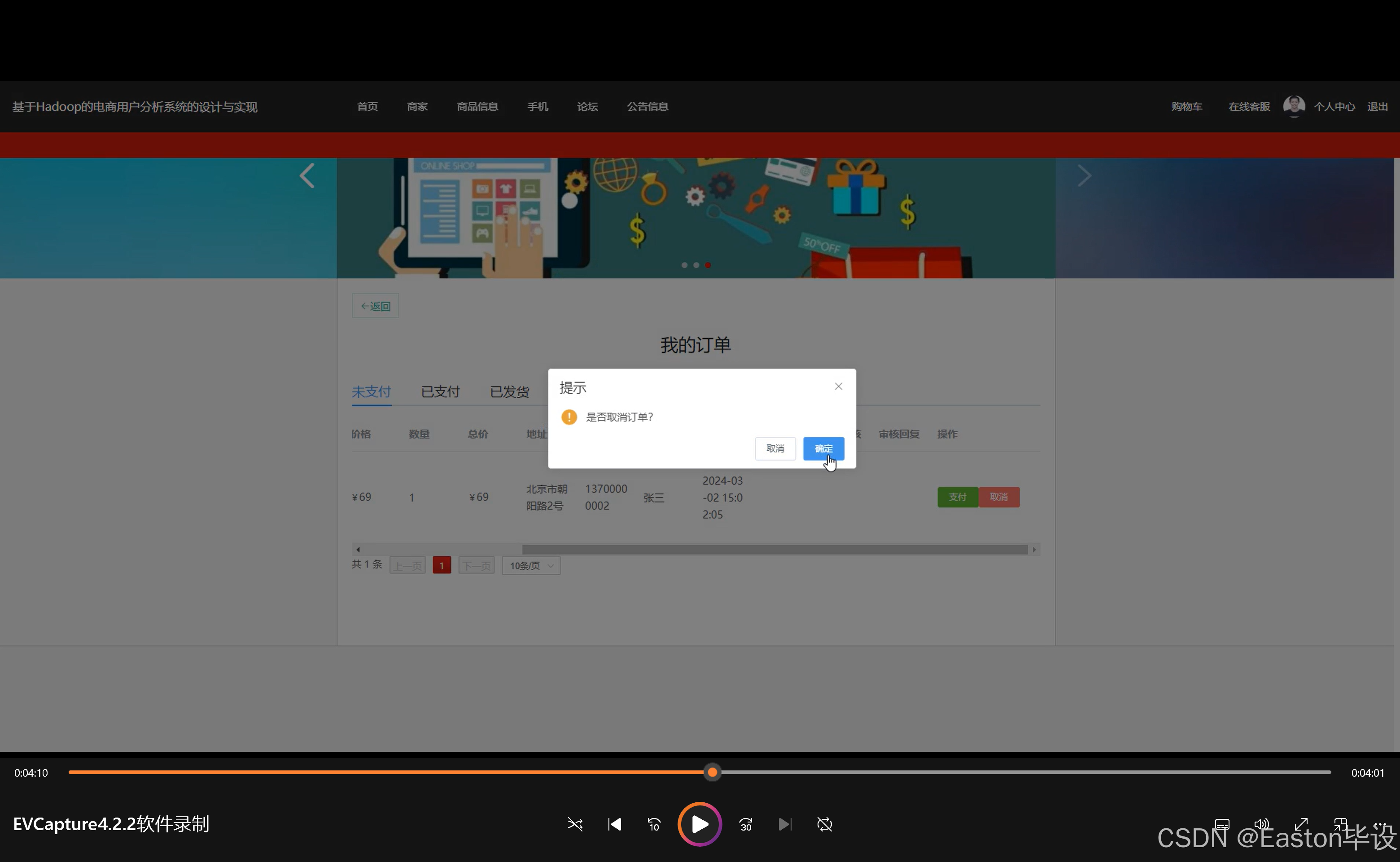This screenshot has height=862, width=1400.
Task: Close the 提示 dialog with X
Action: tap(838, 387)
